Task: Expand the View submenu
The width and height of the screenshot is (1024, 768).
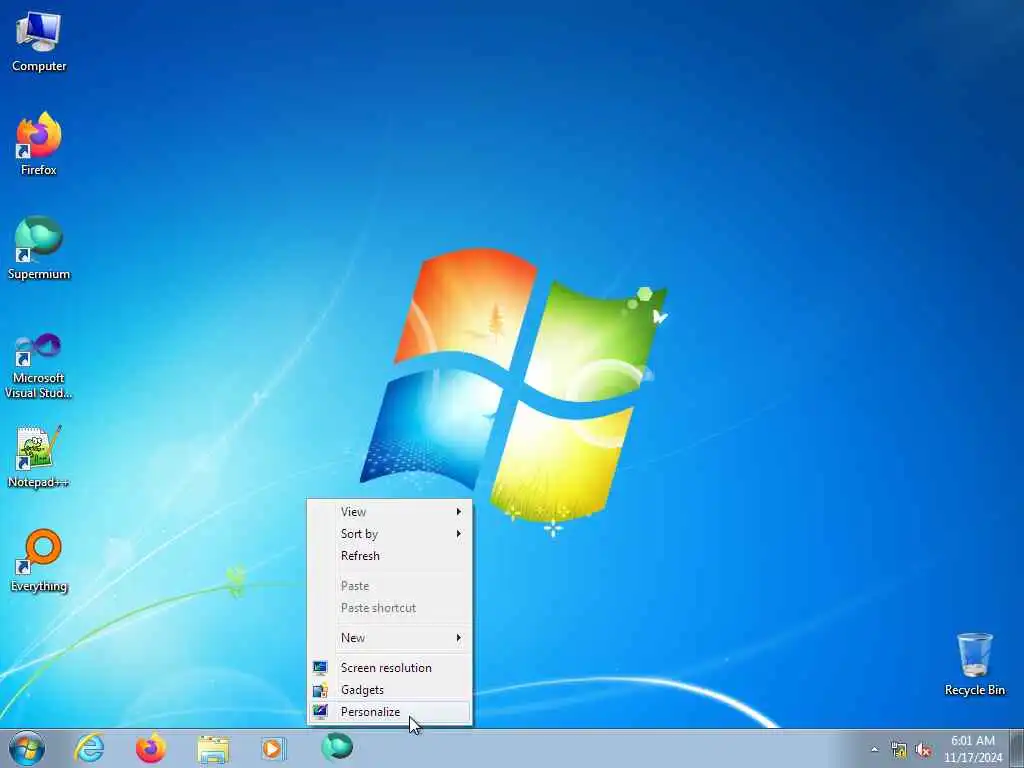Action: [389, 512]
